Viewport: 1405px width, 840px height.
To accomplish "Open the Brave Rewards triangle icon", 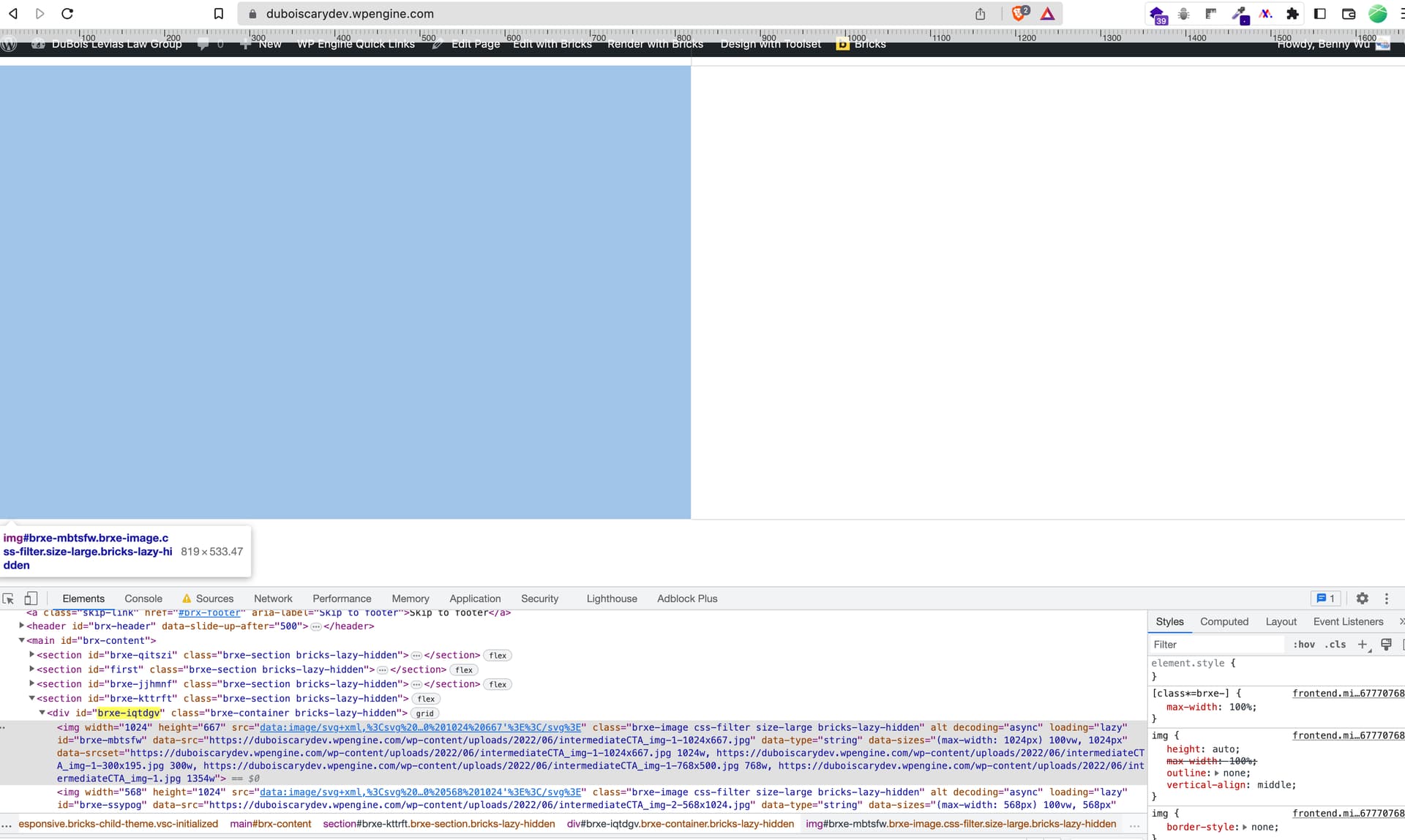I will [1048, 13].
